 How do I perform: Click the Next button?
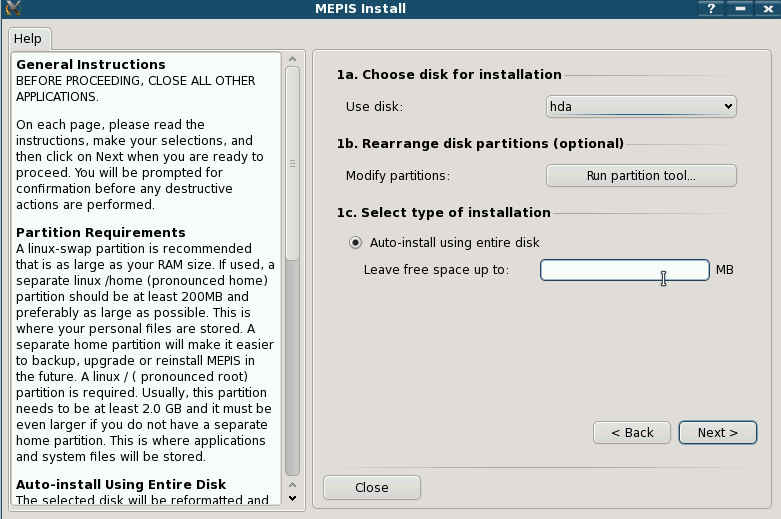[717, 432]
